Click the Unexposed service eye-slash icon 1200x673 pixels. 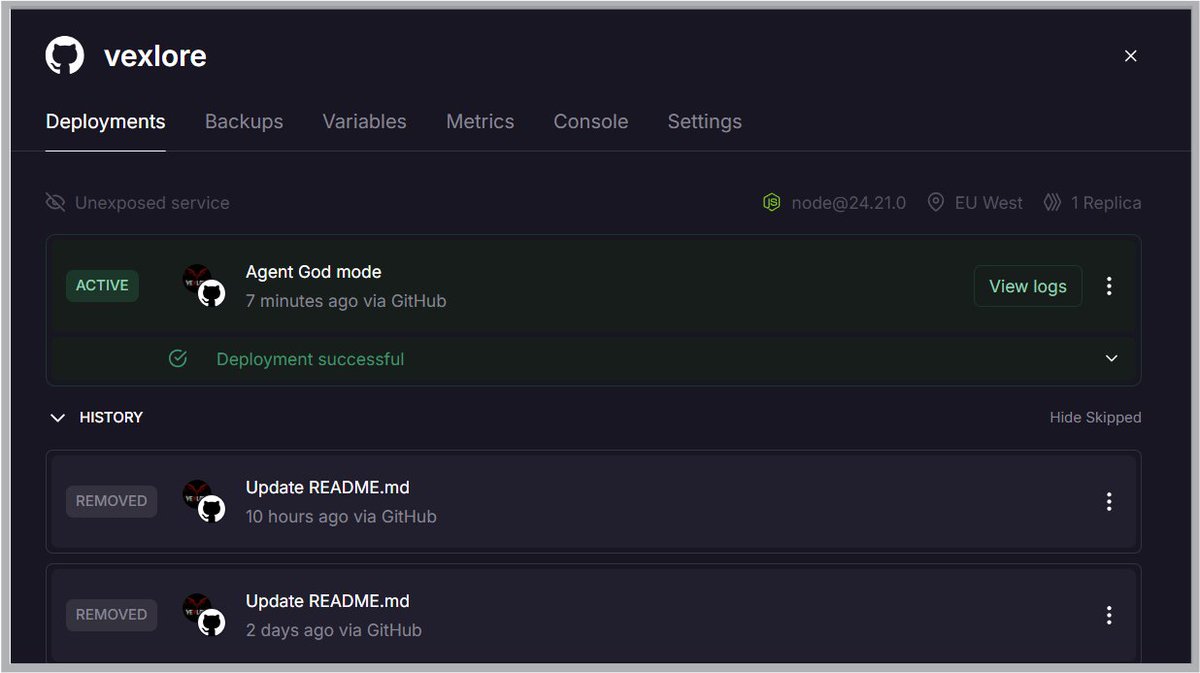click(x=56, y=203)
